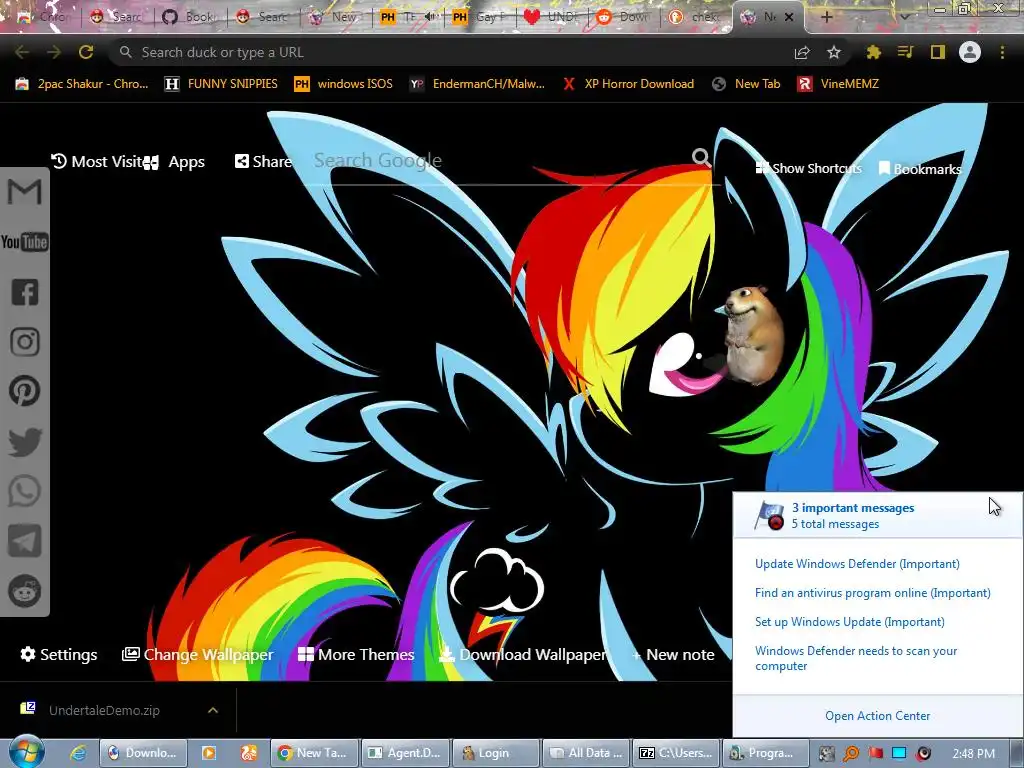Switch to the chek tab
Viewport: 1024px width, 768px height.
(x=696, y=17)
